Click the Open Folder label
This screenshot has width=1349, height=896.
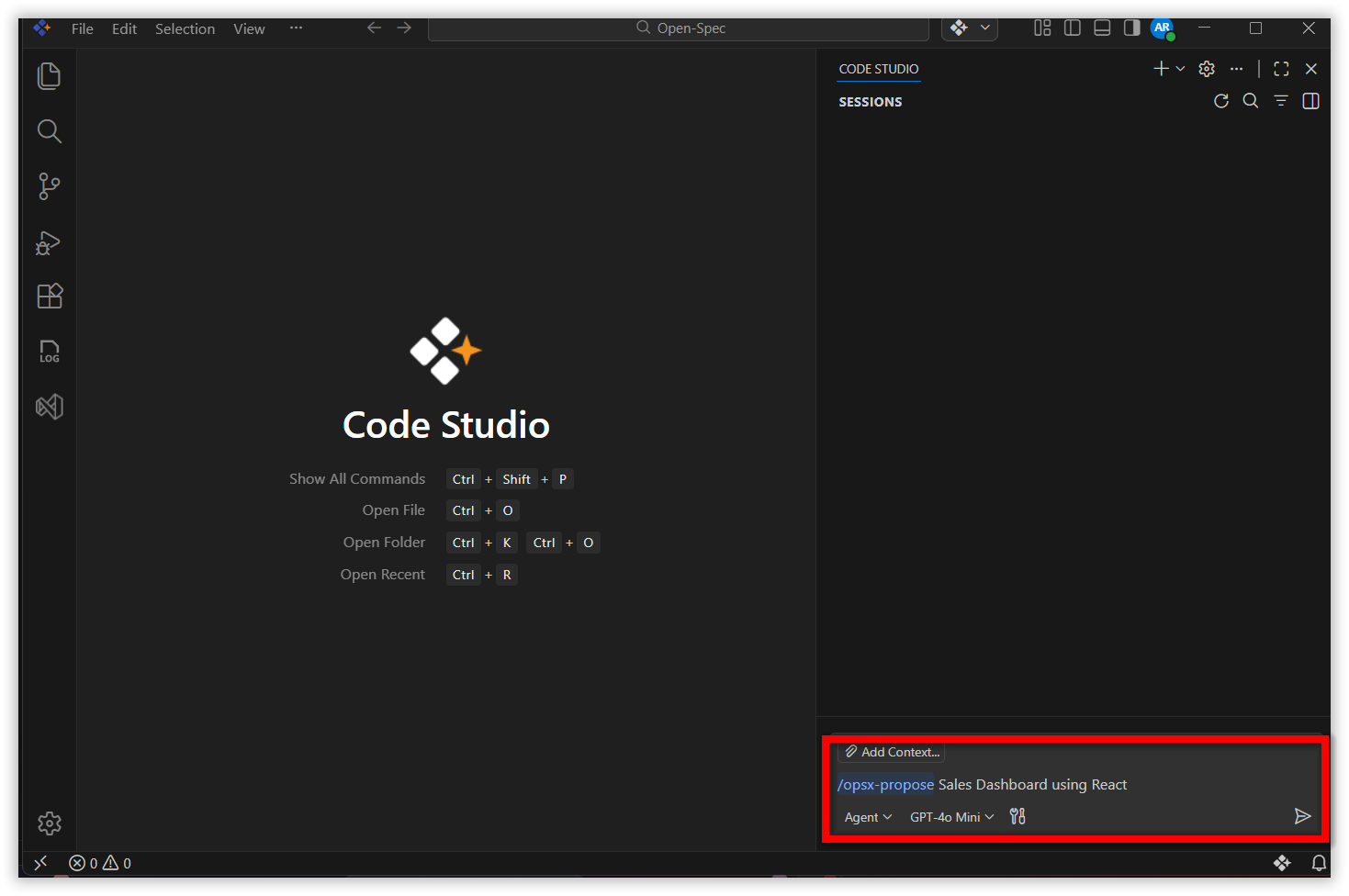385,543
